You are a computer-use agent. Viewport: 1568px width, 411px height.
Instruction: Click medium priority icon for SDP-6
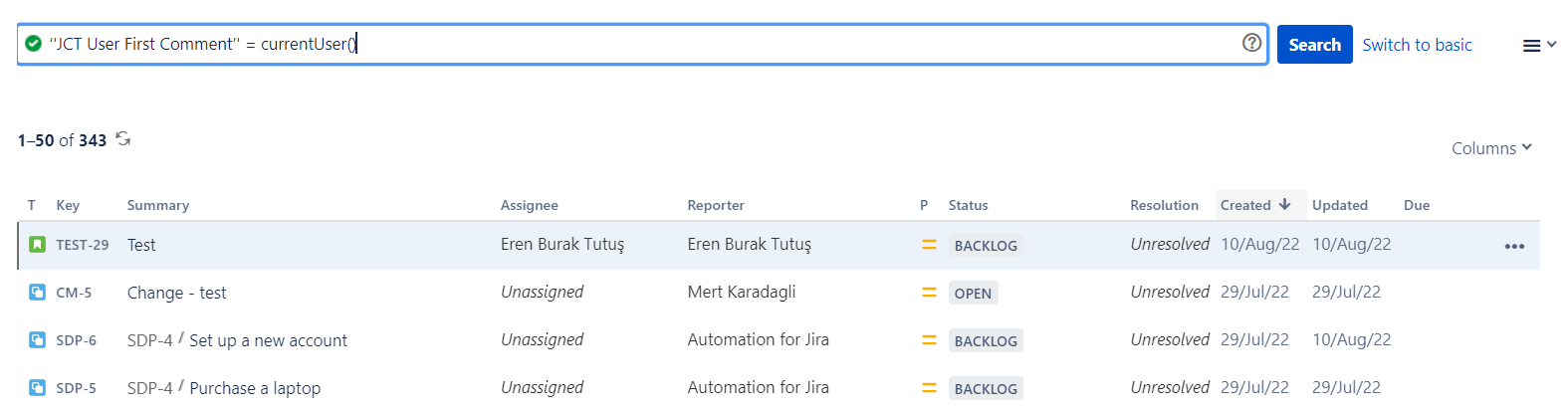coord(929,340)
